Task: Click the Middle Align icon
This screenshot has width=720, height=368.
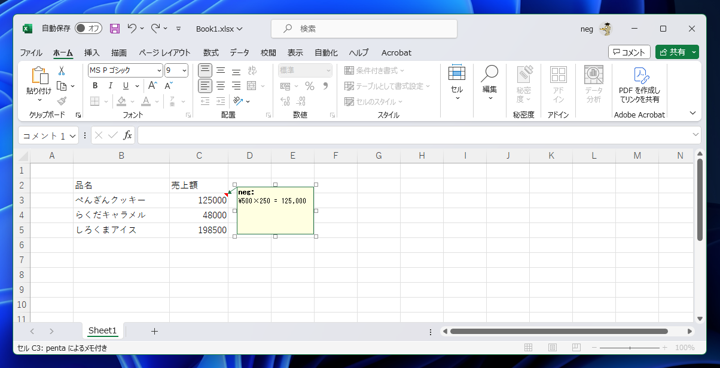Action: point(221,71)
